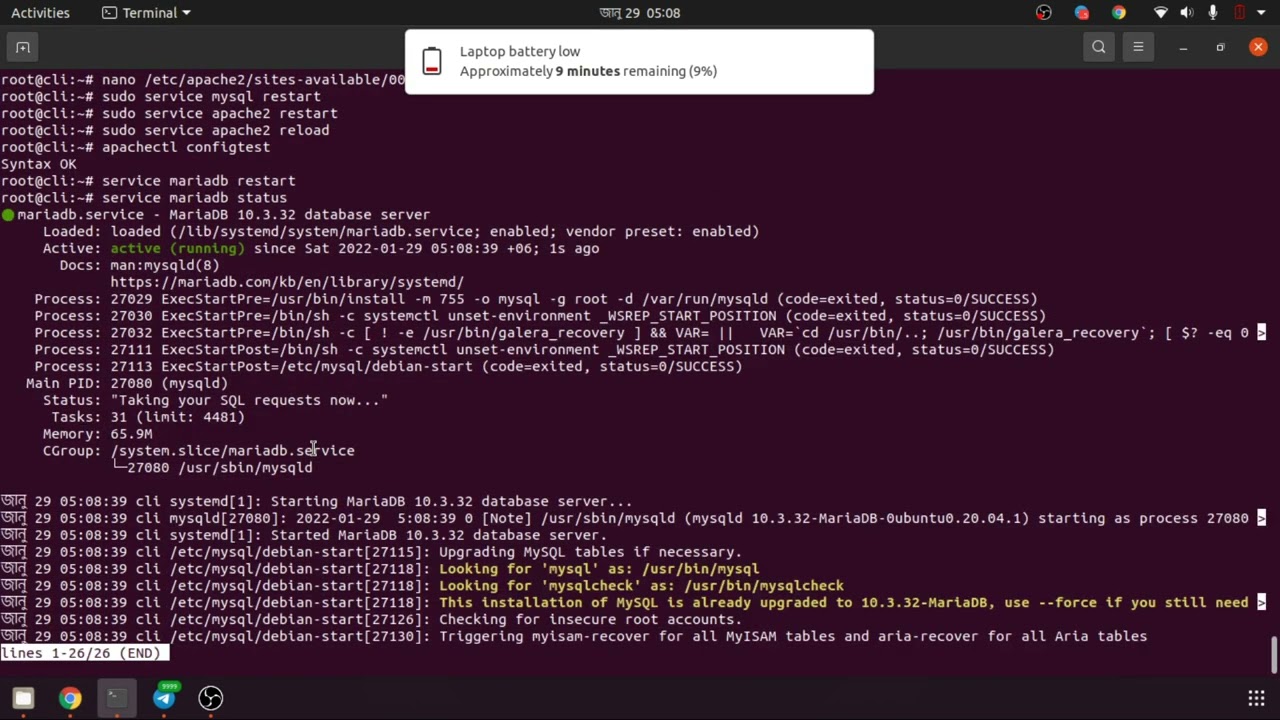This screenshot has height=720, width=1280.
Task: Click the 'Memory: 65.9M' line
Action: click(x=97, y=434)
